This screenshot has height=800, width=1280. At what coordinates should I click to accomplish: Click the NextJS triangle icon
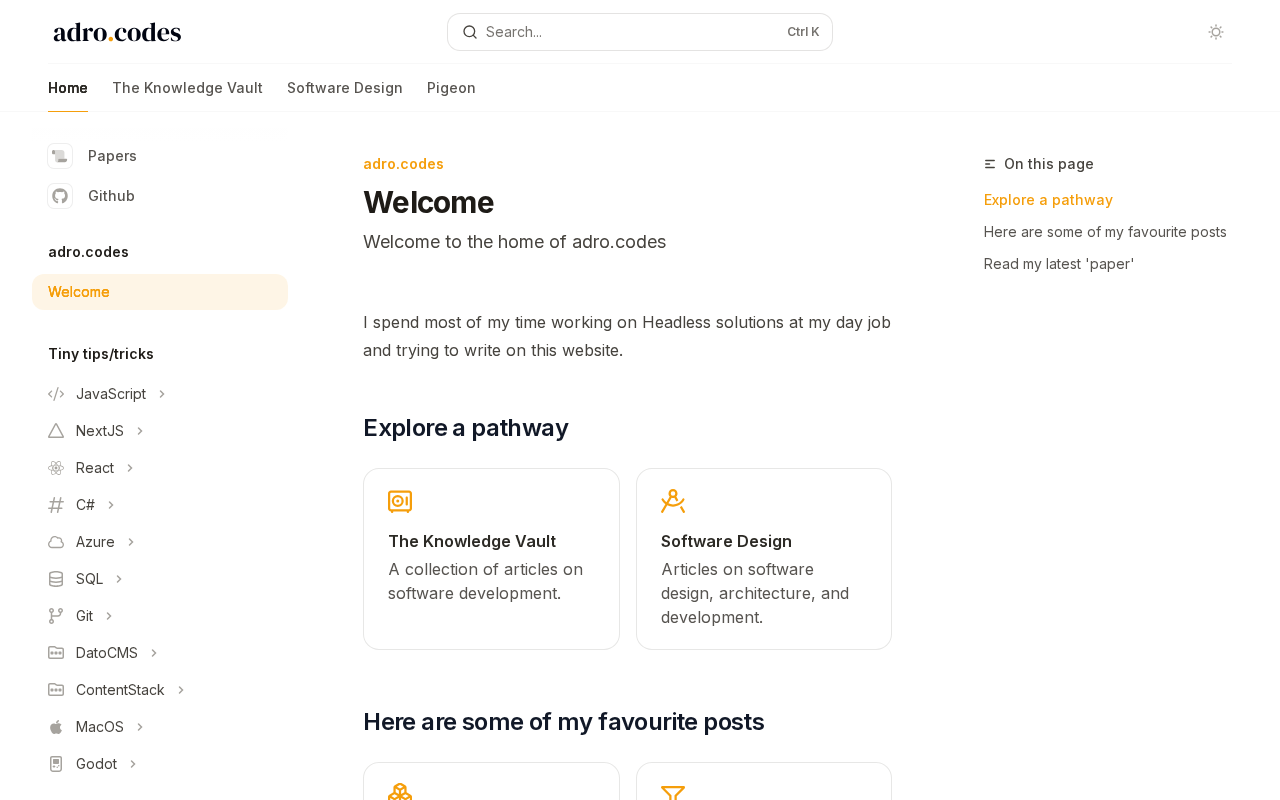[x=56, y=431]
